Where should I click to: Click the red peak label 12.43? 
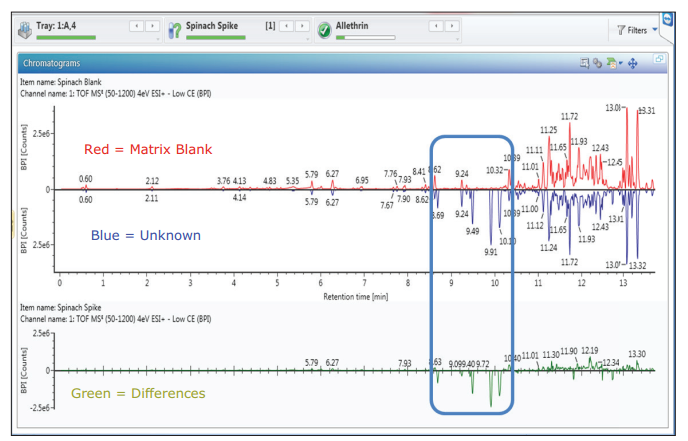(600, 148)
